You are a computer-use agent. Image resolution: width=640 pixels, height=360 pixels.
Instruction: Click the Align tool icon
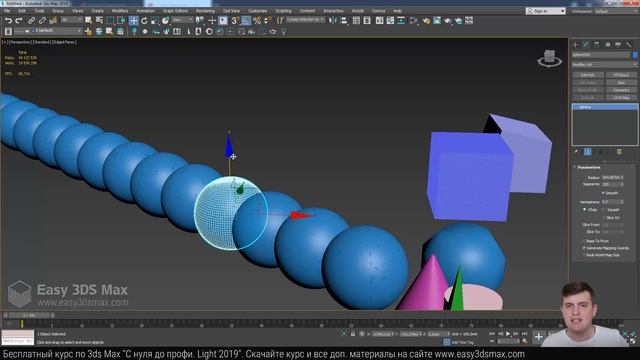(x=344, y=20)
